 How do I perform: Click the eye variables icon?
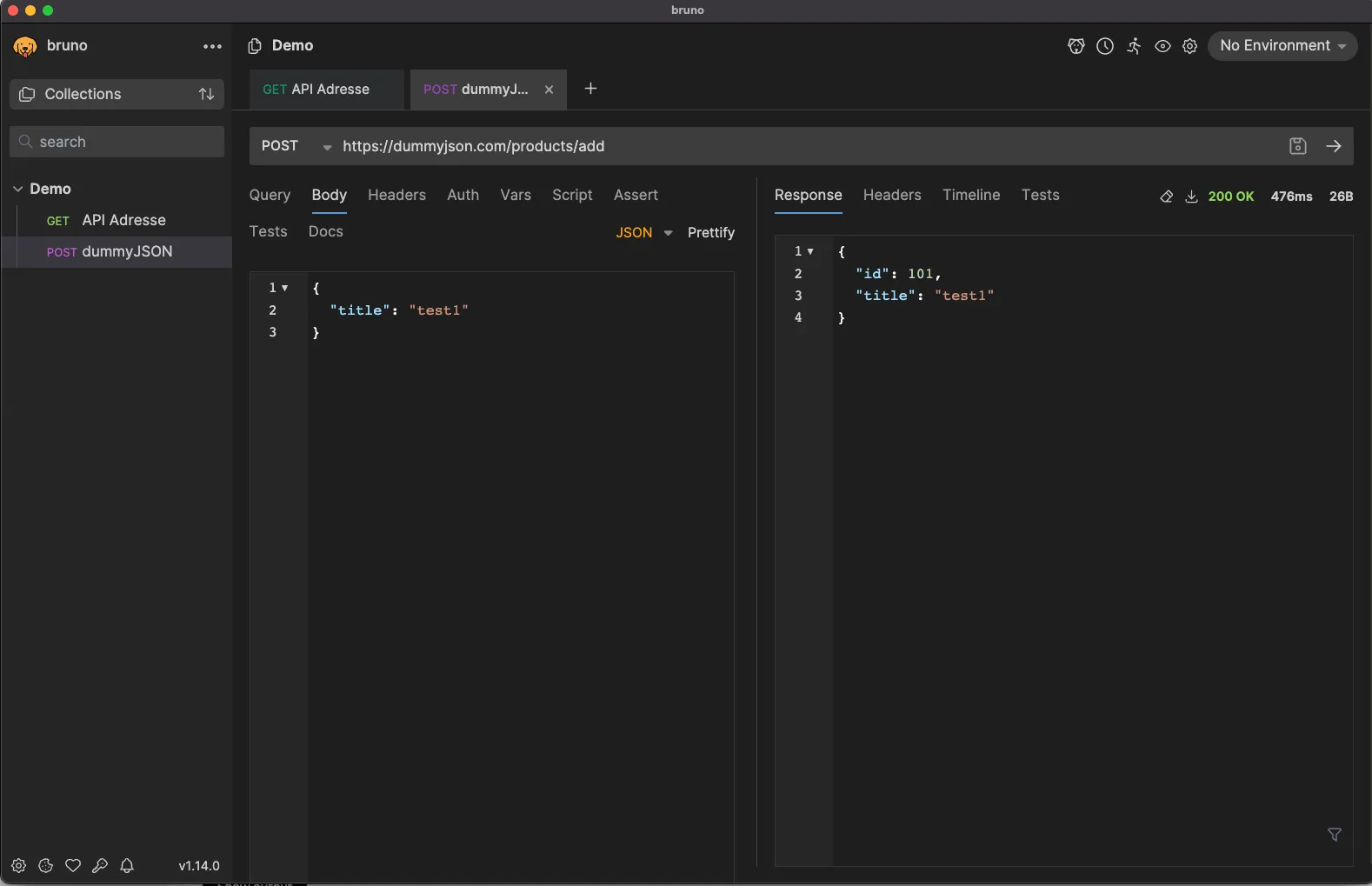pos(1162,46)
